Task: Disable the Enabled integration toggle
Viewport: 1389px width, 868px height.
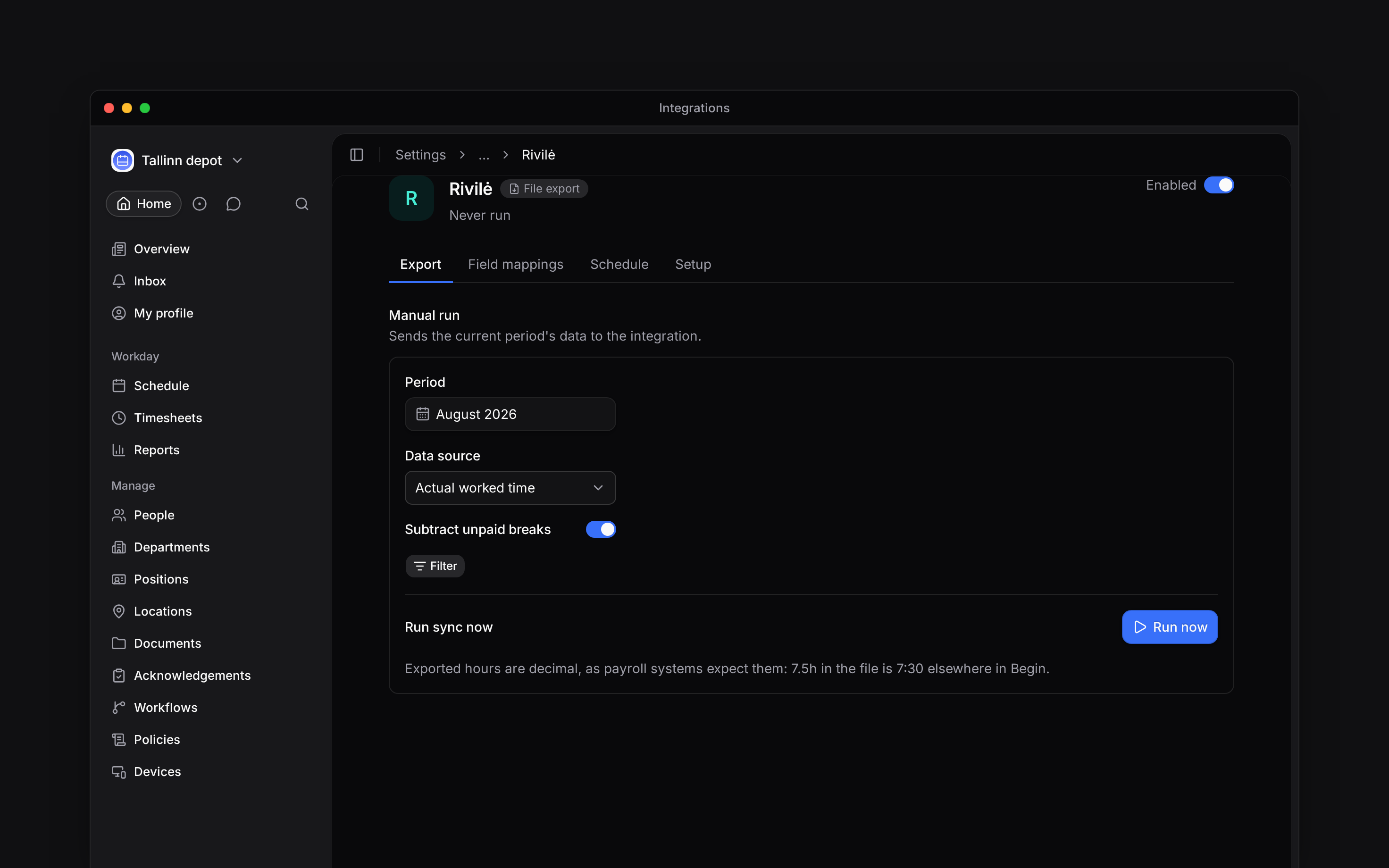Action: tap(1219, 185)
